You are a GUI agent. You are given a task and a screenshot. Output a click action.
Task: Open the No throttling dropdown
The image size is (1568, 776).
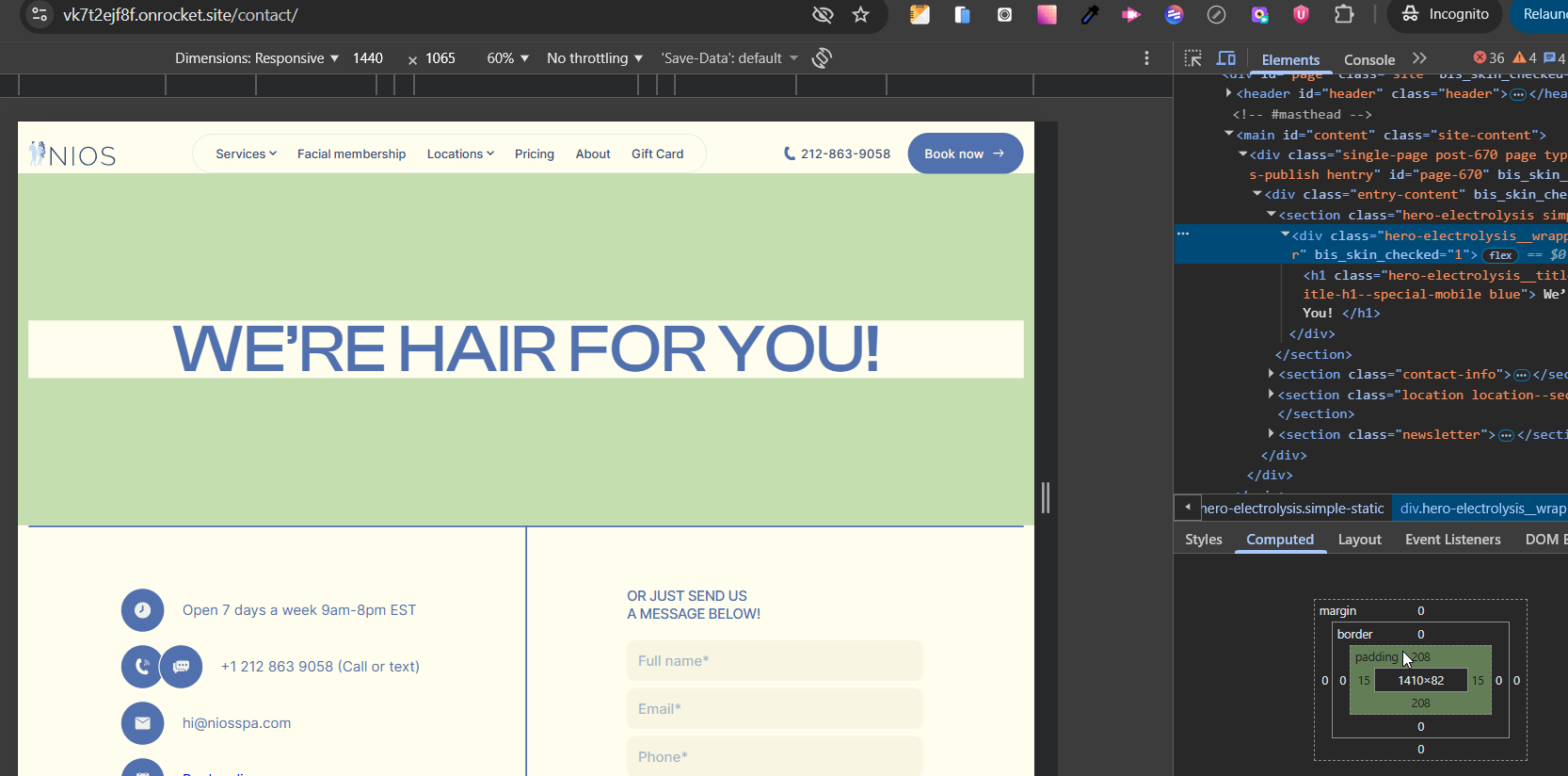pyautogui.click(x=594, y=58)
